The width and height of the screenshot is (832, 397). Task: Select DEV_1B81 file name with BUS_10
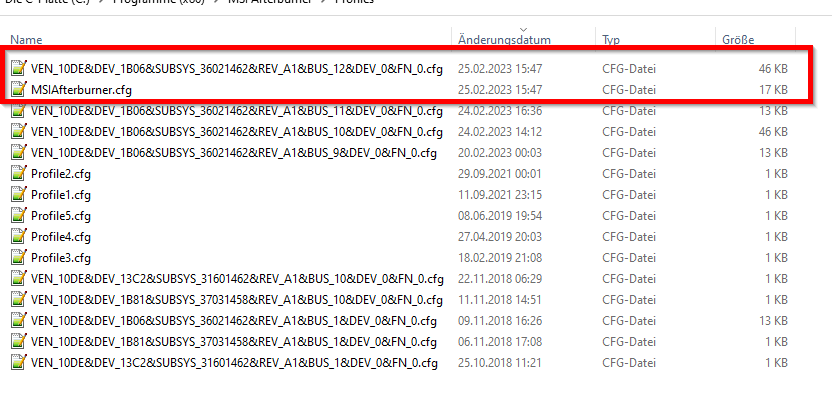tap(237, 300)
